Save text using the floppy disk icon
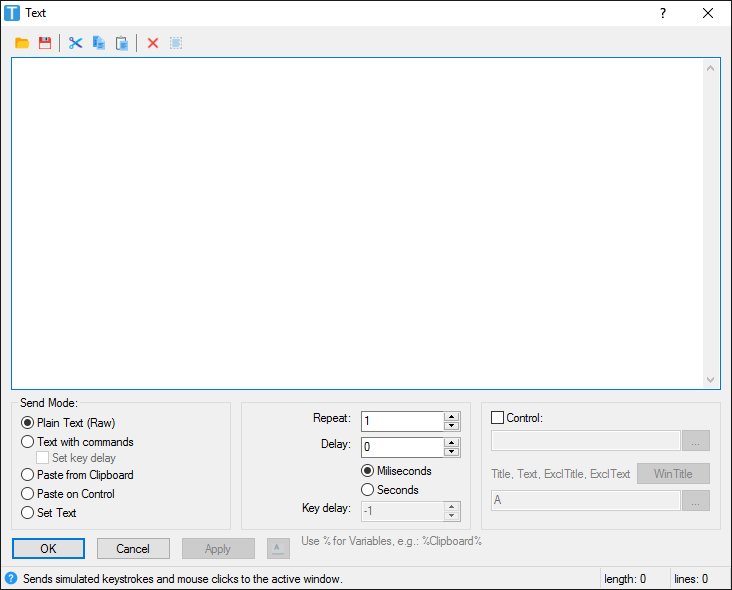The image size is (732, 590). (x=45, y=43)
